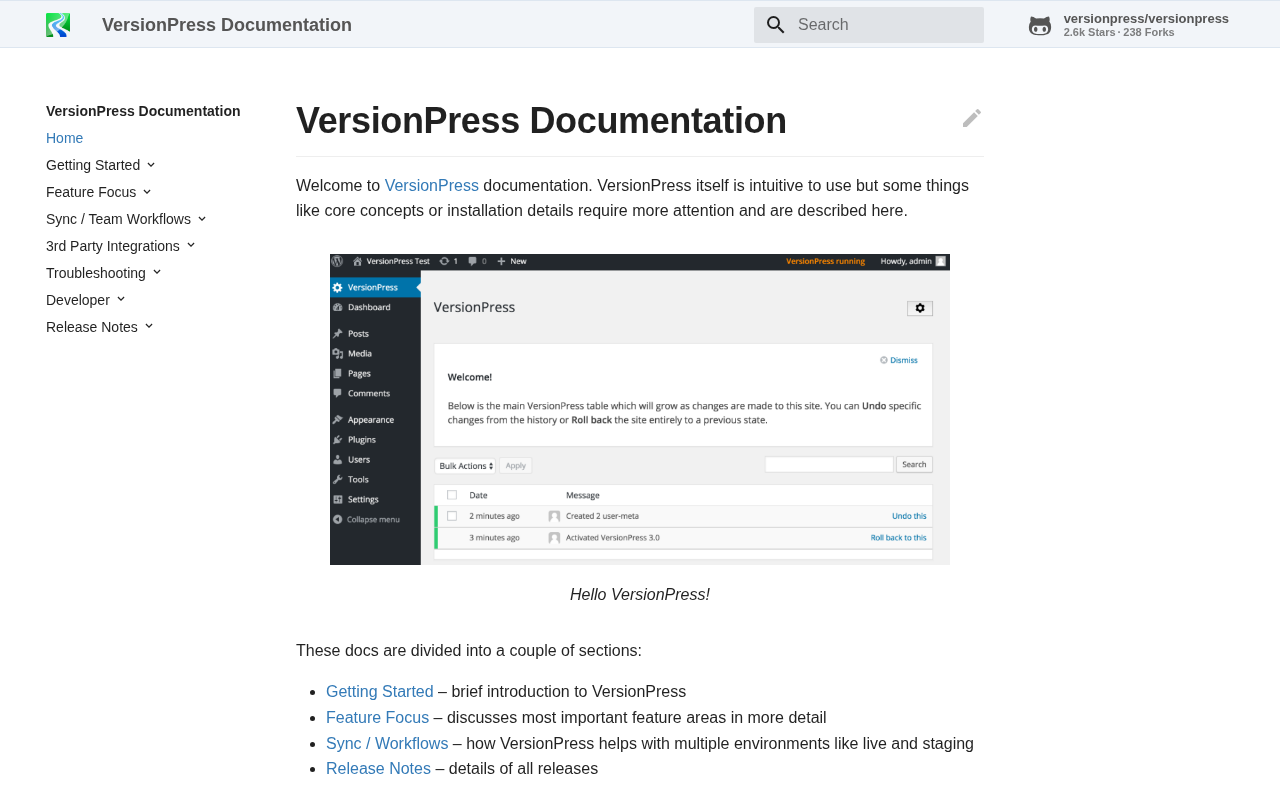Expand Release Notes in sidebar
This screenshot has height=800, width=1280.
coord(149,327)
